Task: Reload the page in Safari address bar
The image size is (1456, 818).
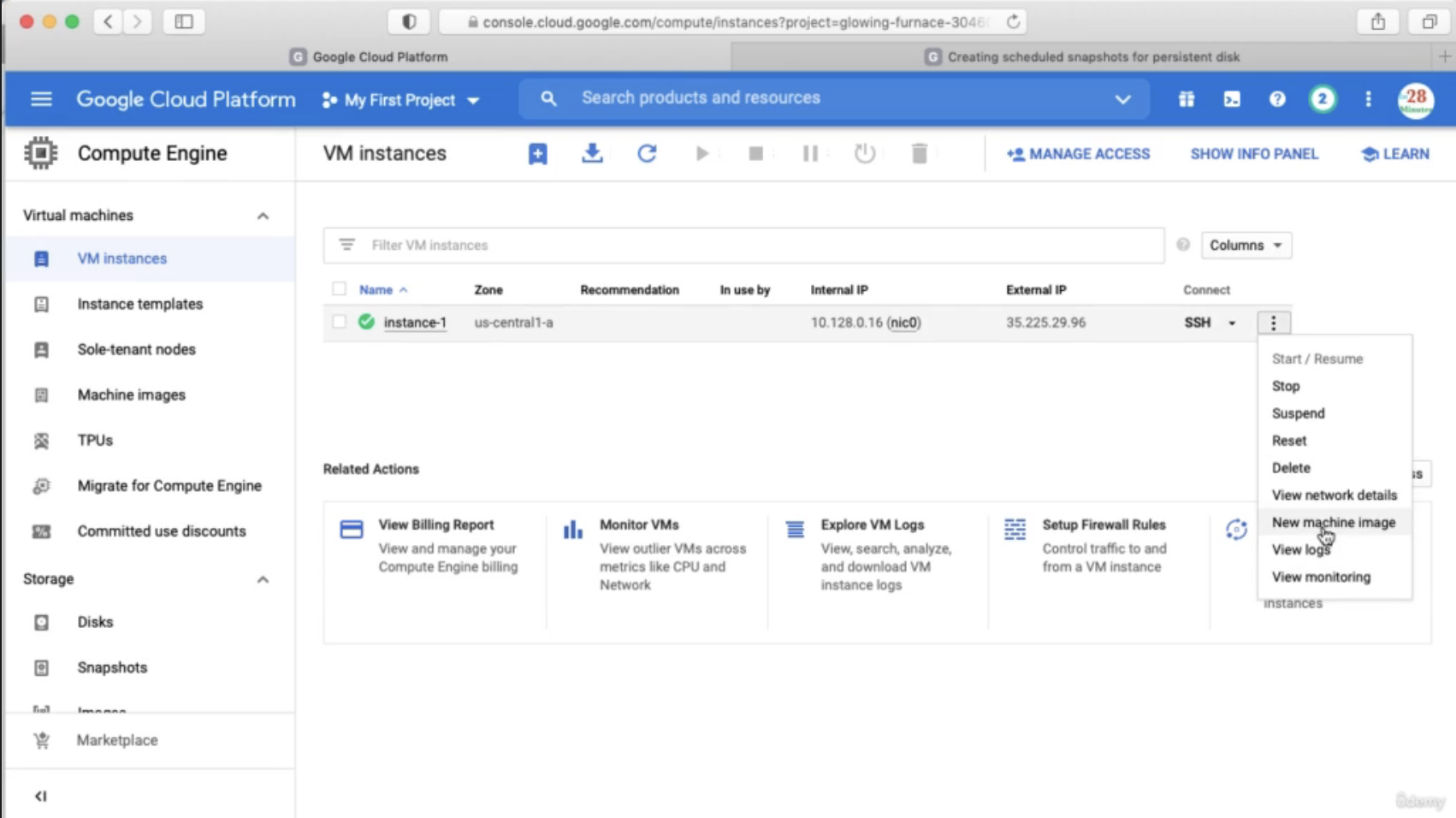Action: coord(1013,22)
